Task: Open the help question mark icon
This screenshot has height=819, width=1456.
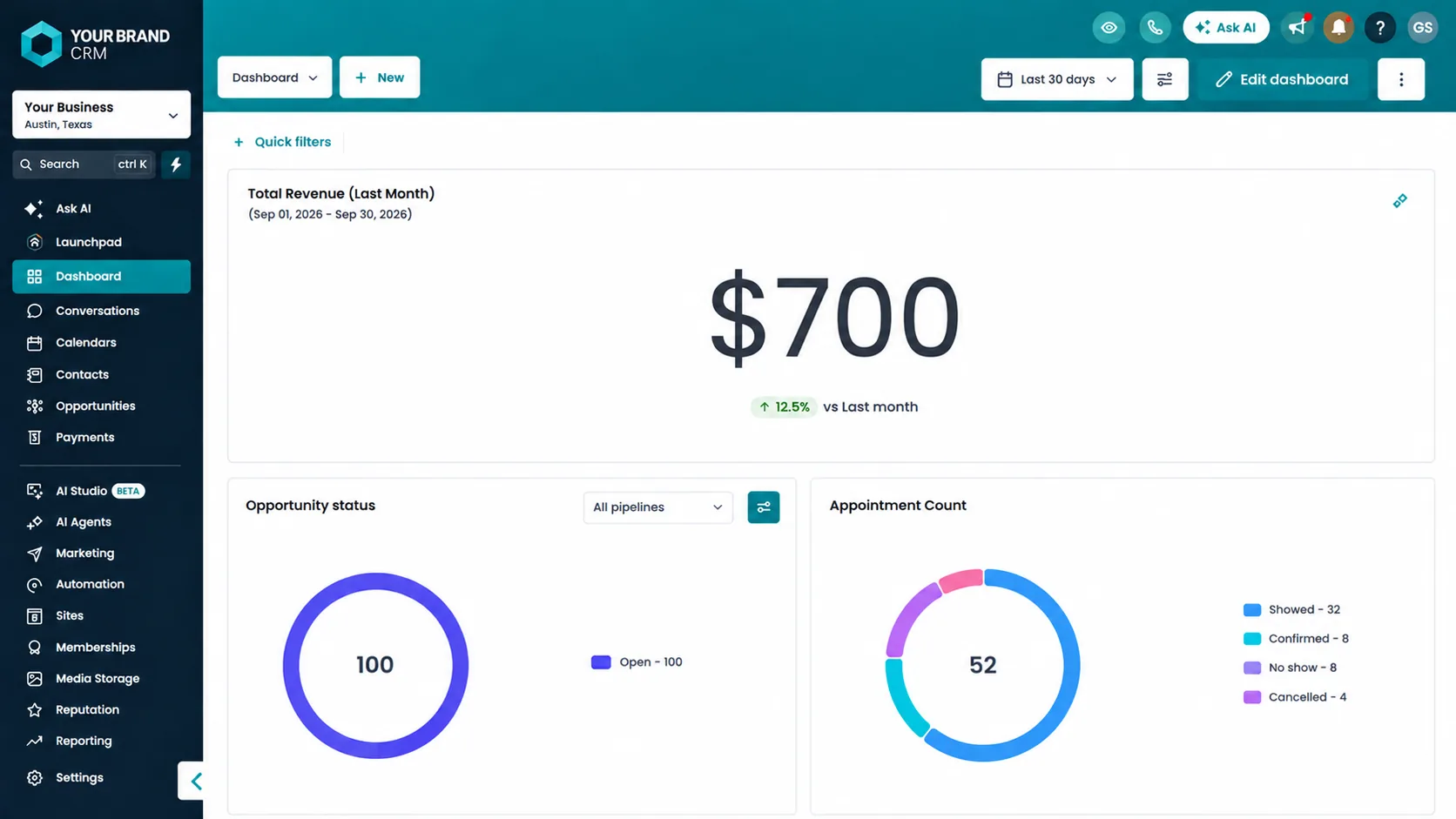Action: pyautogui.click(x=1380, y=28)
